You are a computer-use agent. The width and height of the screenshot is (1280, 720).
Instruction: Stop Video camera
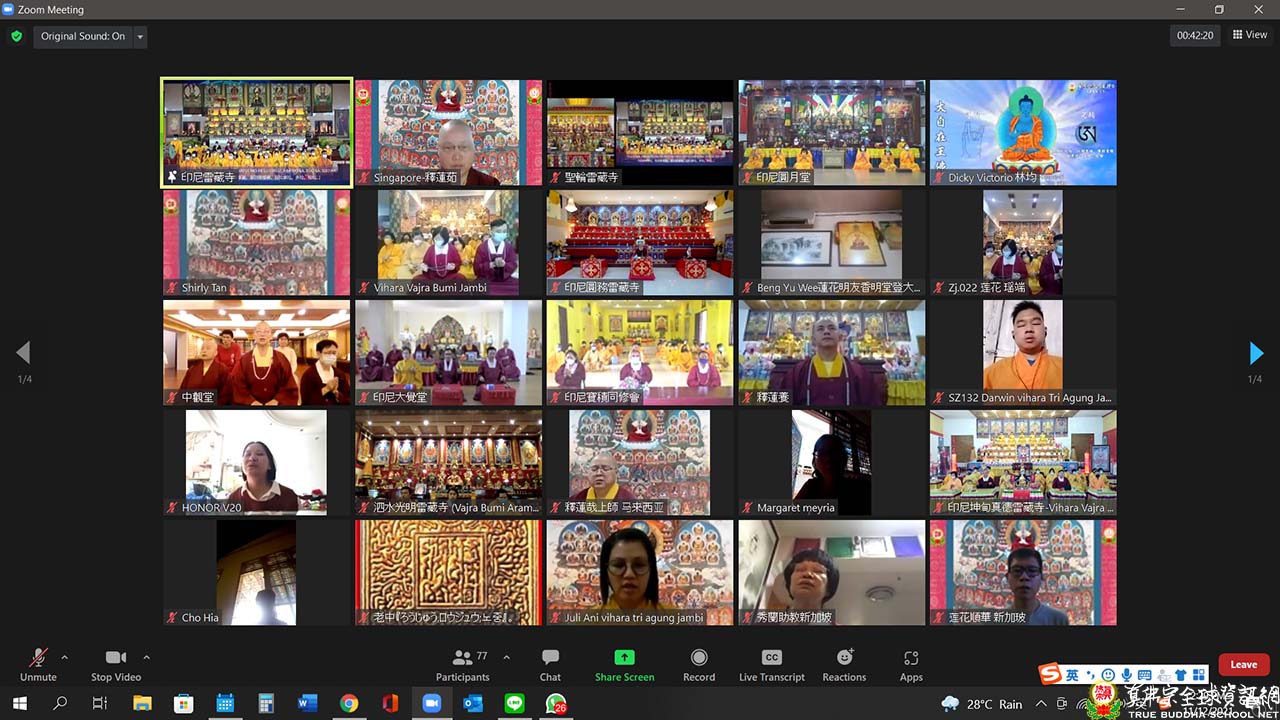(x=116, y=664)
